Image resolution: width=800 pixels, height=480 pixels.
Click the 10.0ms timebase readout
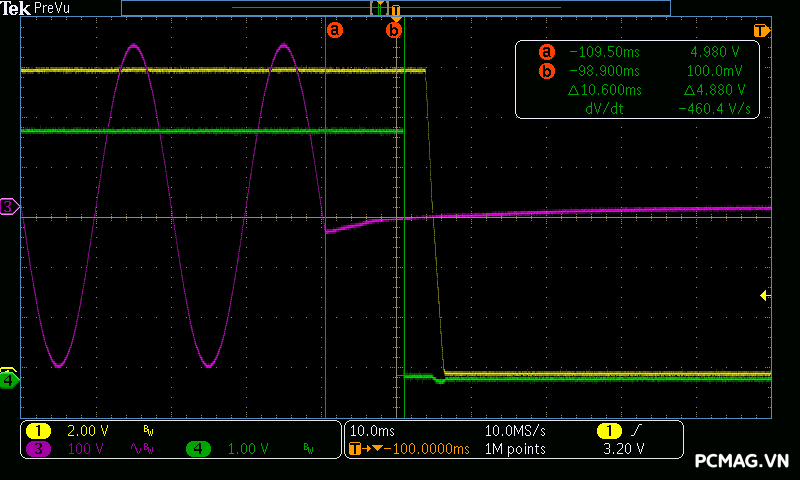372,431
